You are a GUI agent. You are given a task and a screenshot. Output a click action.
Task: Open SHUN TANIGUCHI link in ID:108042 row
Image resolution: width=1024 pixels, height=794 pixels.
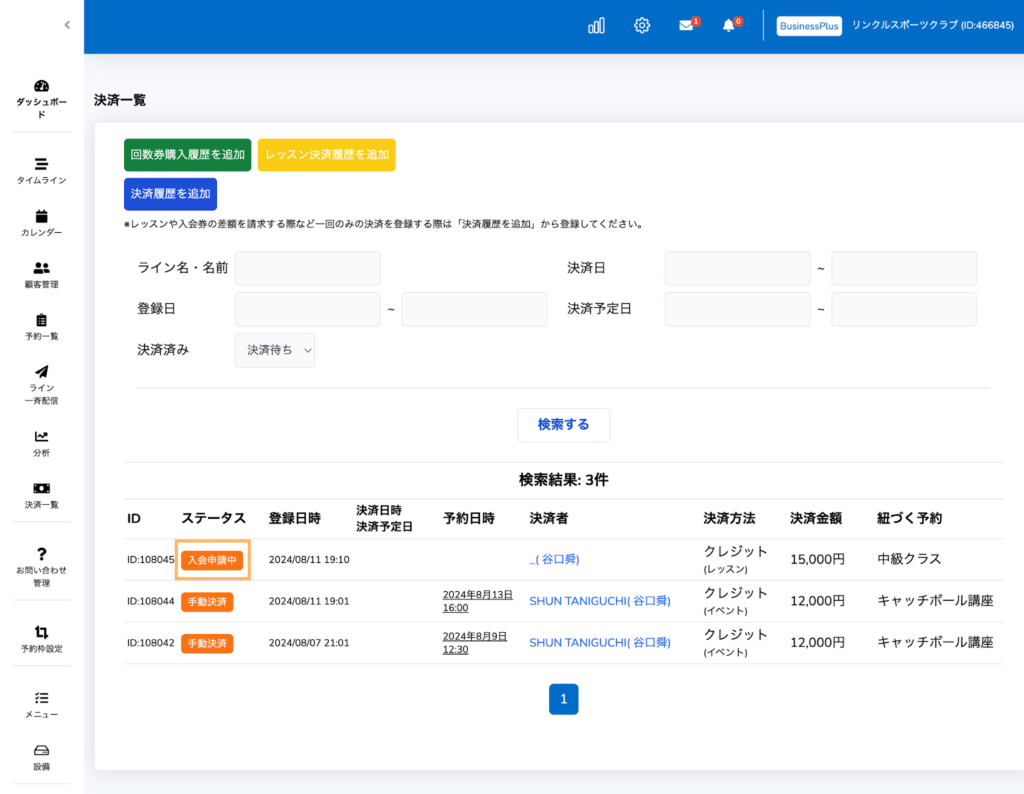tap(600, 643)
